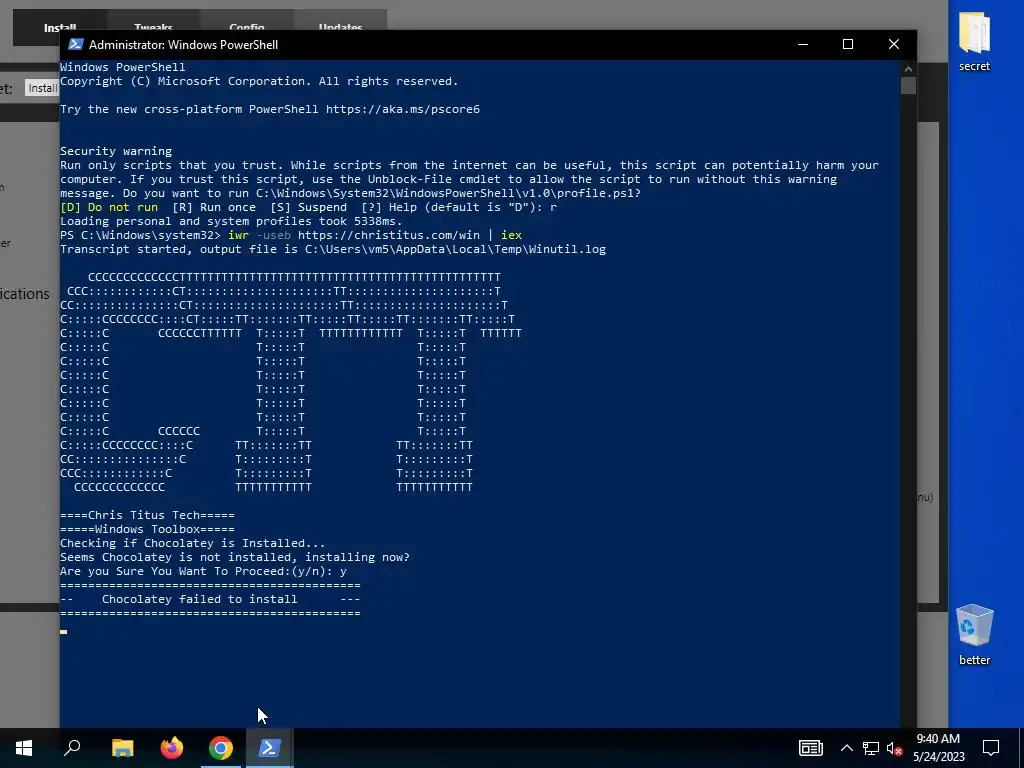Click the PowerShell scrollbar thumb

908,86
